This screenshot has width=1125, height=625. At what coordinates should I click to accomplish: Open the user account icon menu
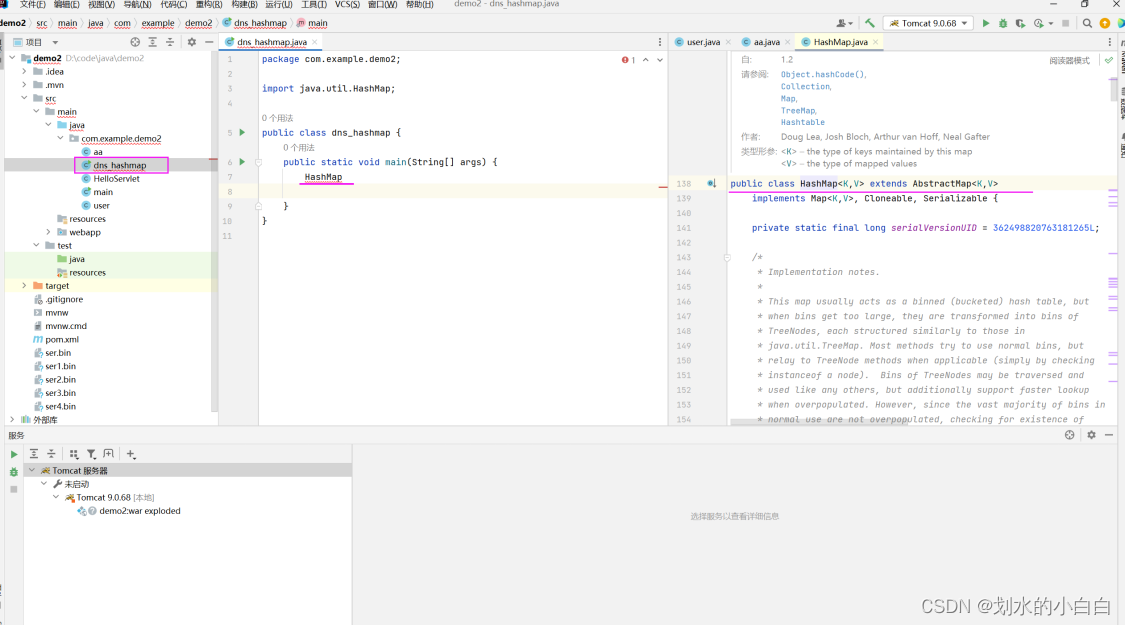[844, 23]
